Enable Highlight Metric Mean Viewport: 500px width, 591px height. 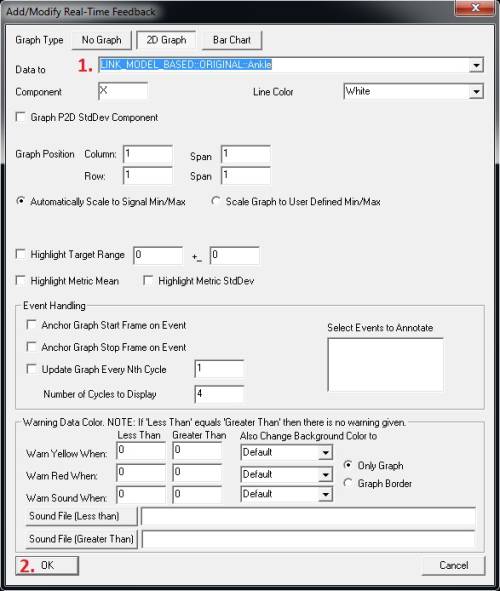click(21, 280)
